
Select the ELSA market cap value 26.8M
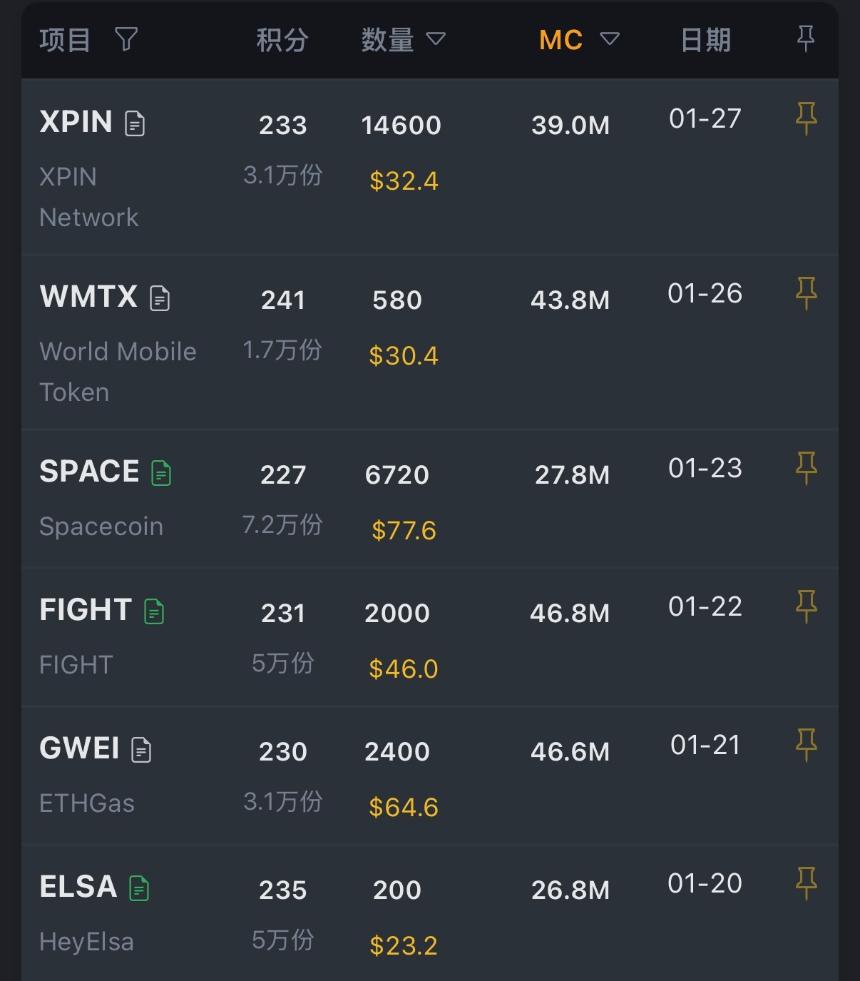click(x=570, y=890)
